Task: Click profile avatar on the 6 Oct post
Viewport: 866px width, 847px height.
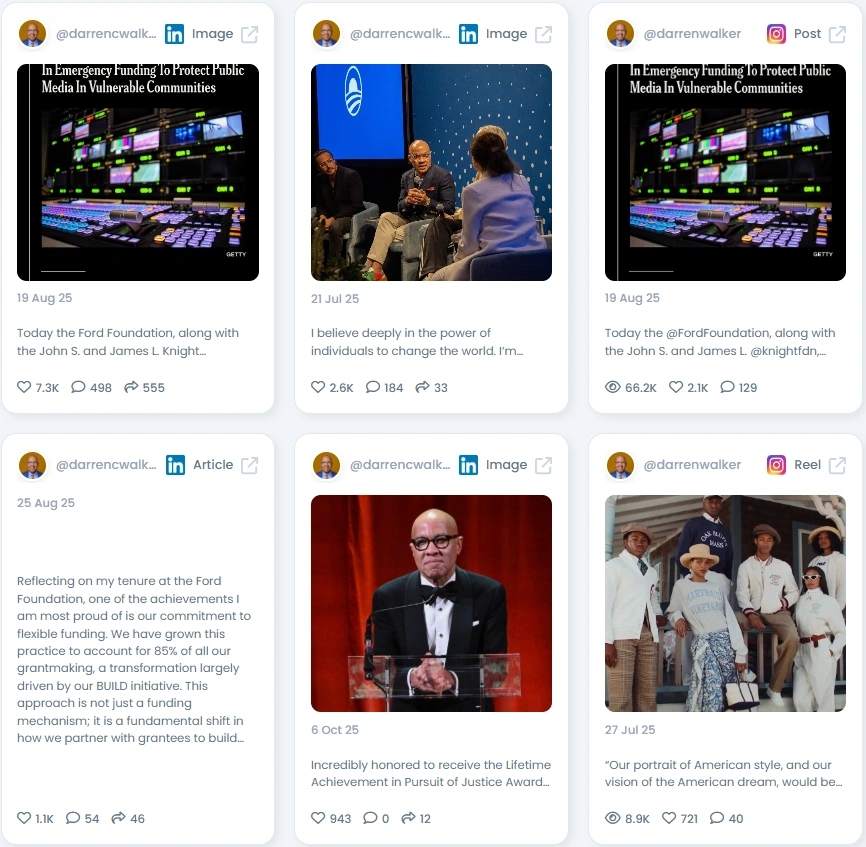Action: click(326, 465)
